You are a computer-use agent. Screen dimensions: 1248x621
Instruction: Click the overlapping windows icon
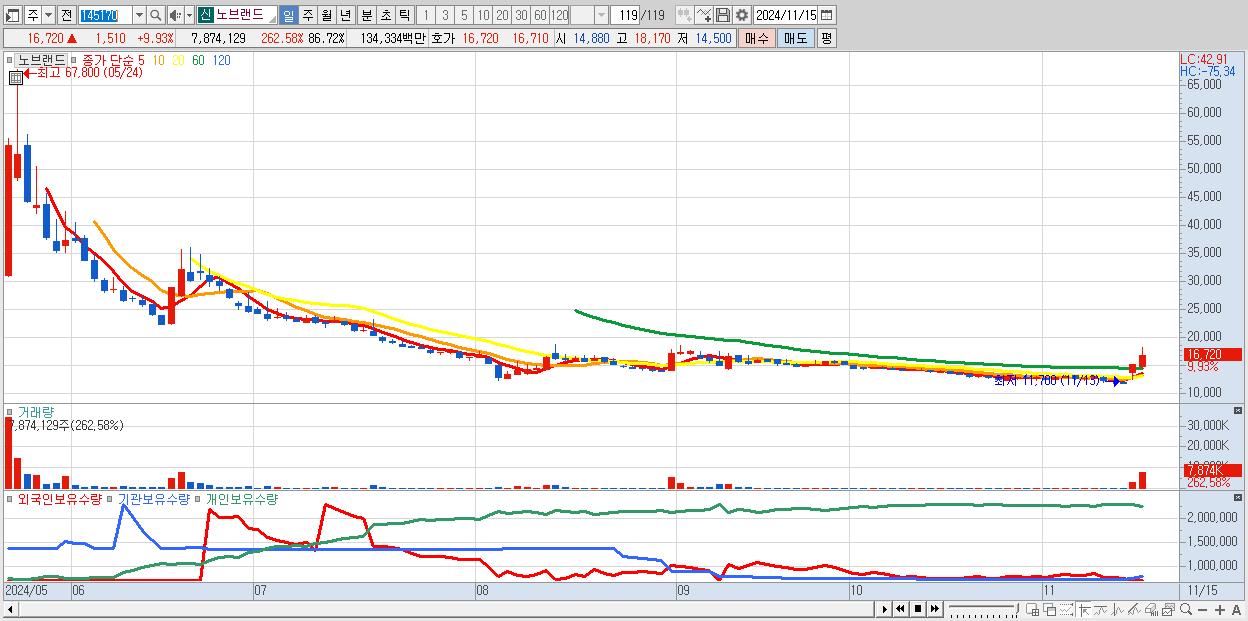click(1050, 610)
